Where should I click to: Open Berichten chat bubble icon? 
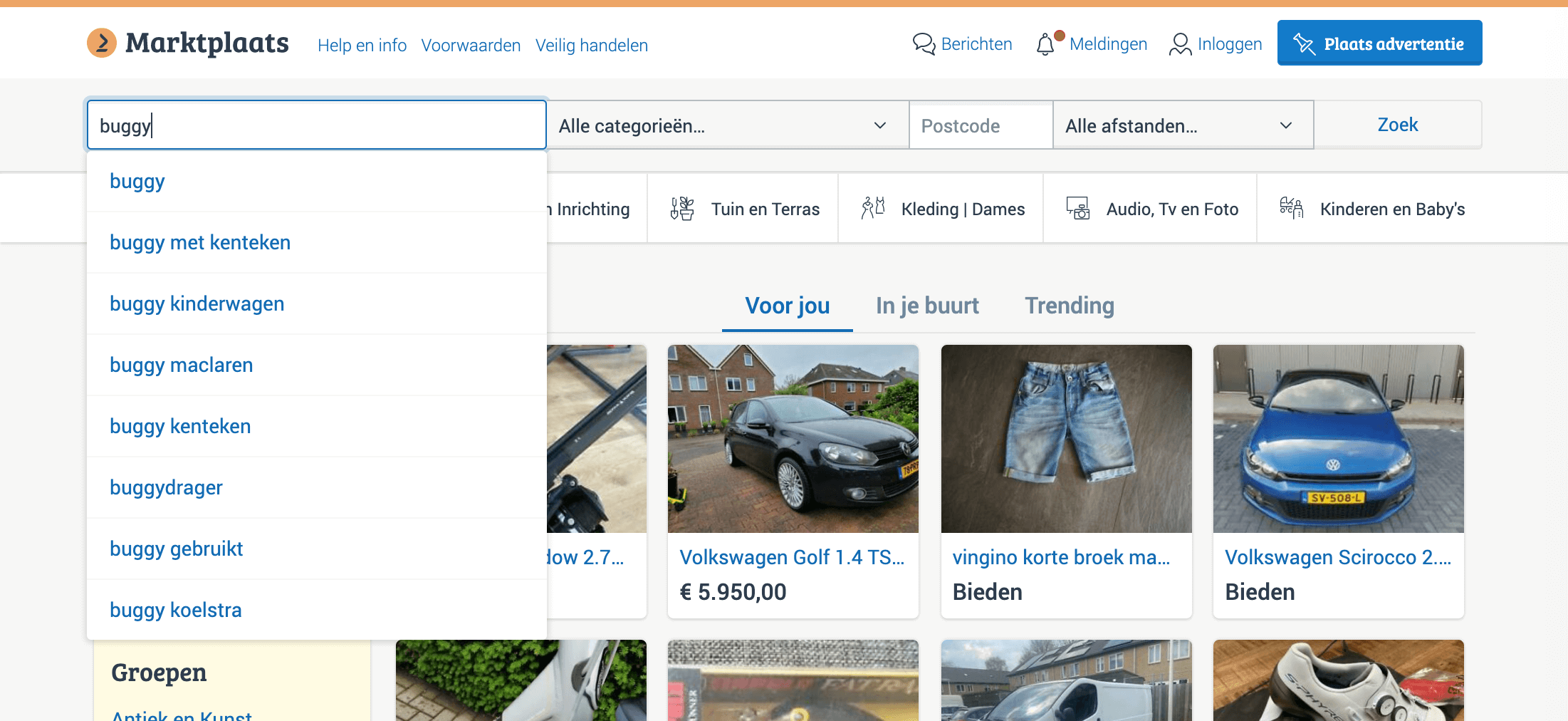[x=924, y=44]
